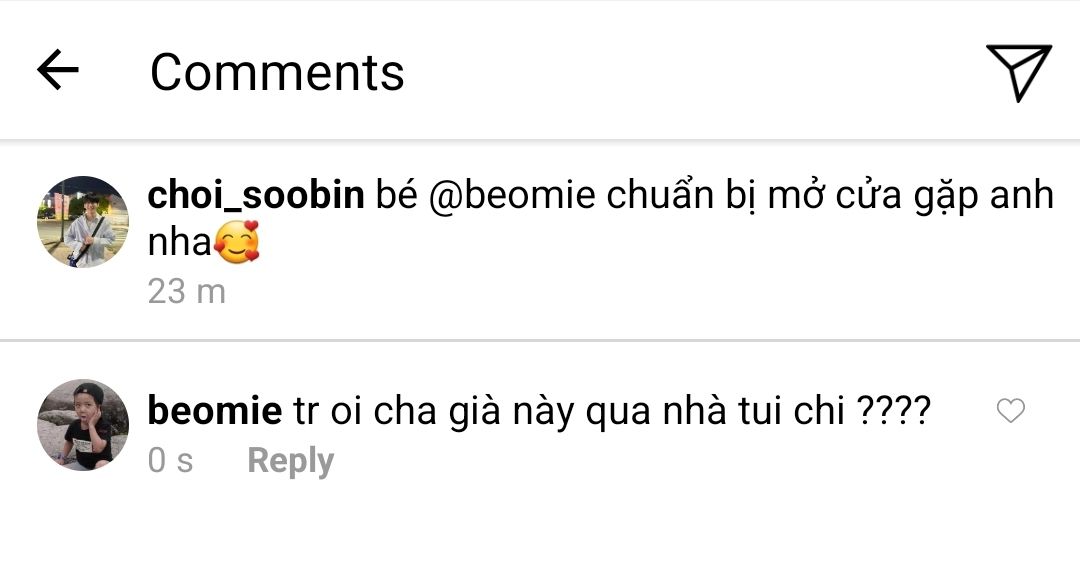Viewport: 1080px width, 563px height.
Task: Select 'tr oi' at start of comment
Action: [x=327, y=411]
